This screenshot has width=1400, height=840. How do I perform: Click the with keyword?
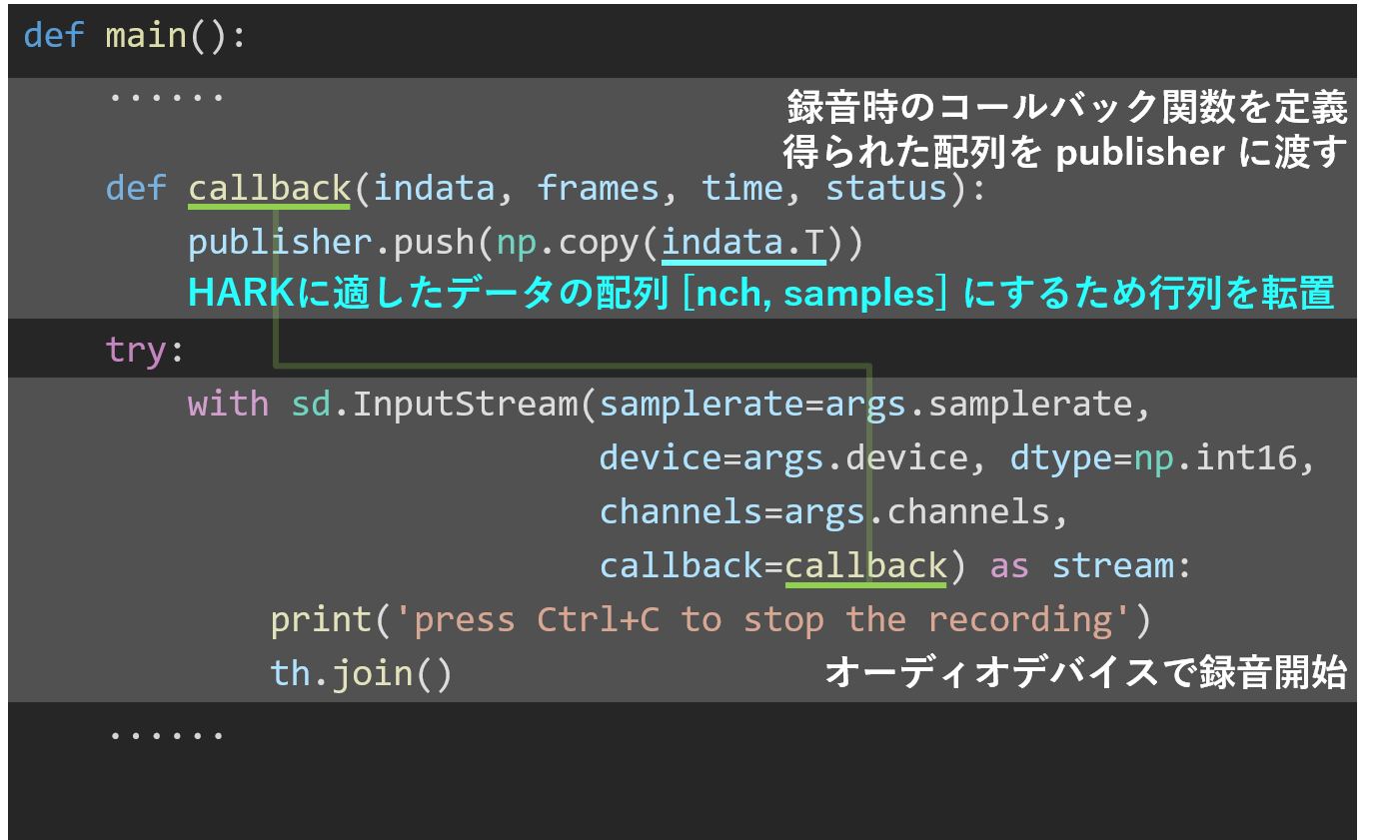228,404
